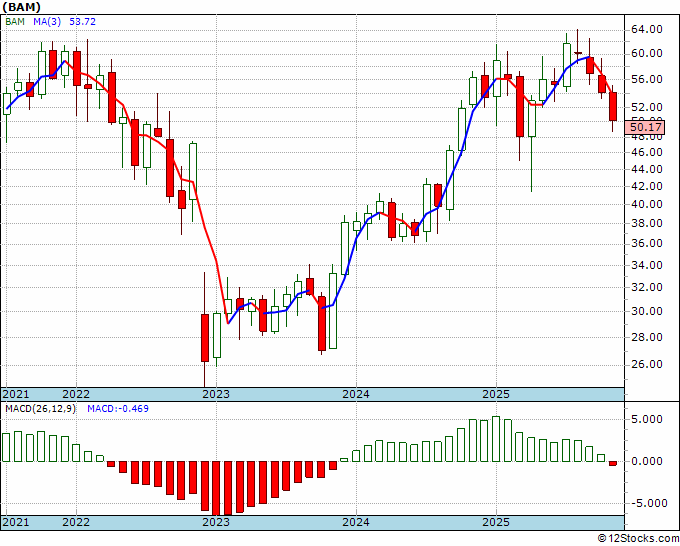Click the 32.00 price axis label
Screen dimensions: 680x546
(647, 287)
